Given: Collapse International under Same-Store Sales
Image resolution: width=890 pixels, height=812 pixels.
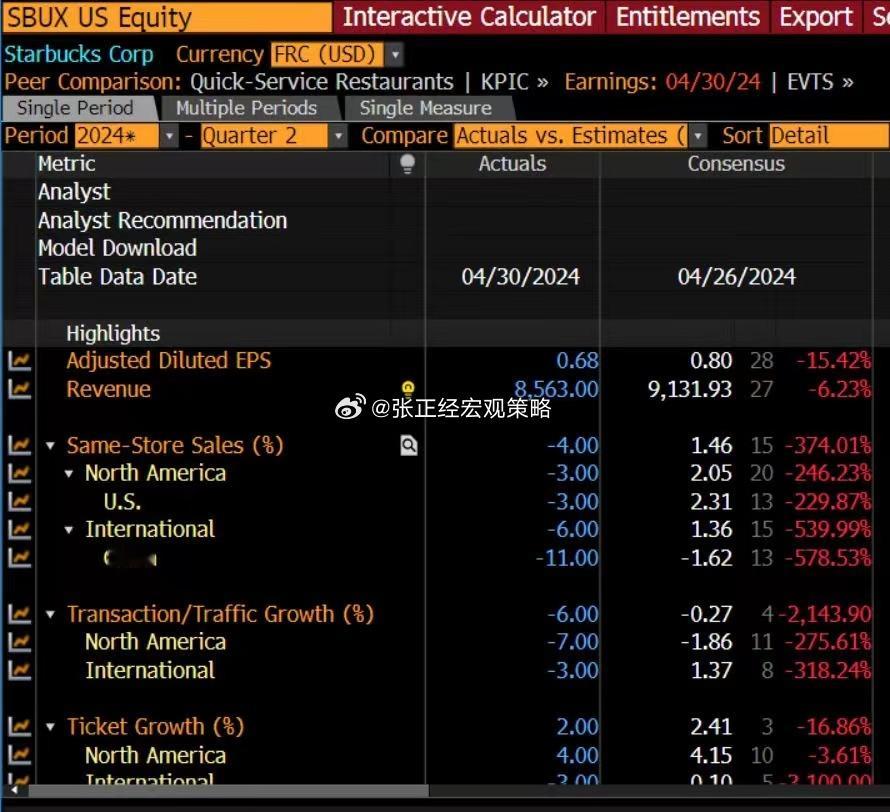Looking at the screenshot, I should point(69,530).
